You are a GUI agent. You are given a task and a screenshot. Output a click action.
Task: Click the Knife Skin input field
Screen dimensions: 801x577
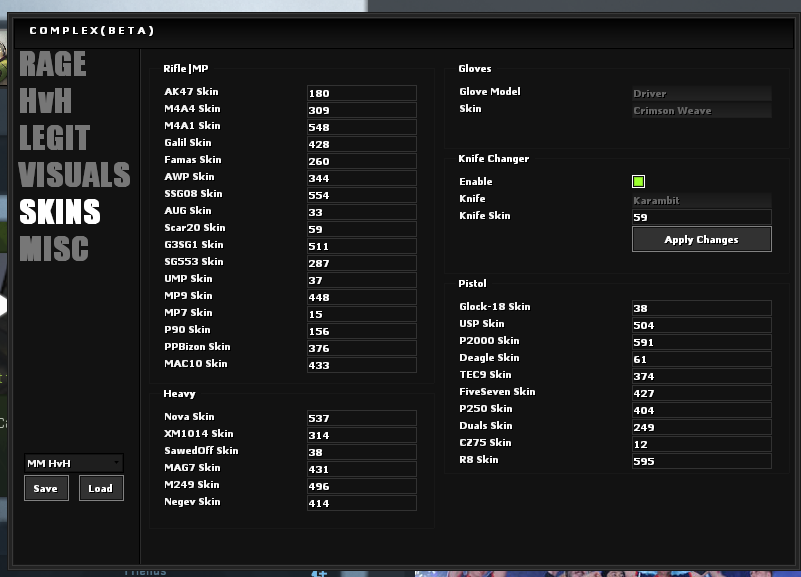coord(702,217)
